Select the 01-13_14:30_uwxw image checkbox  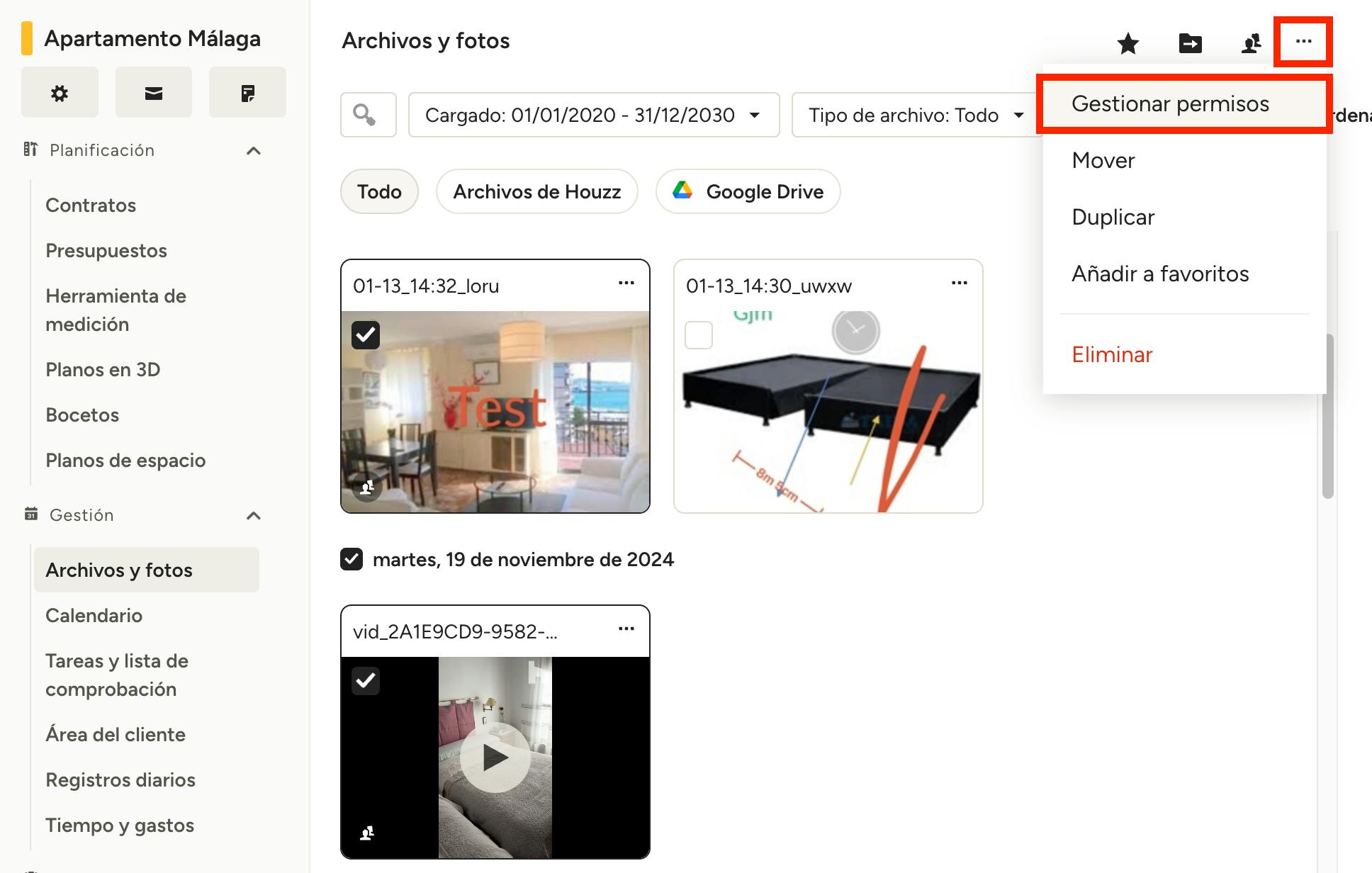click(698, 334)
